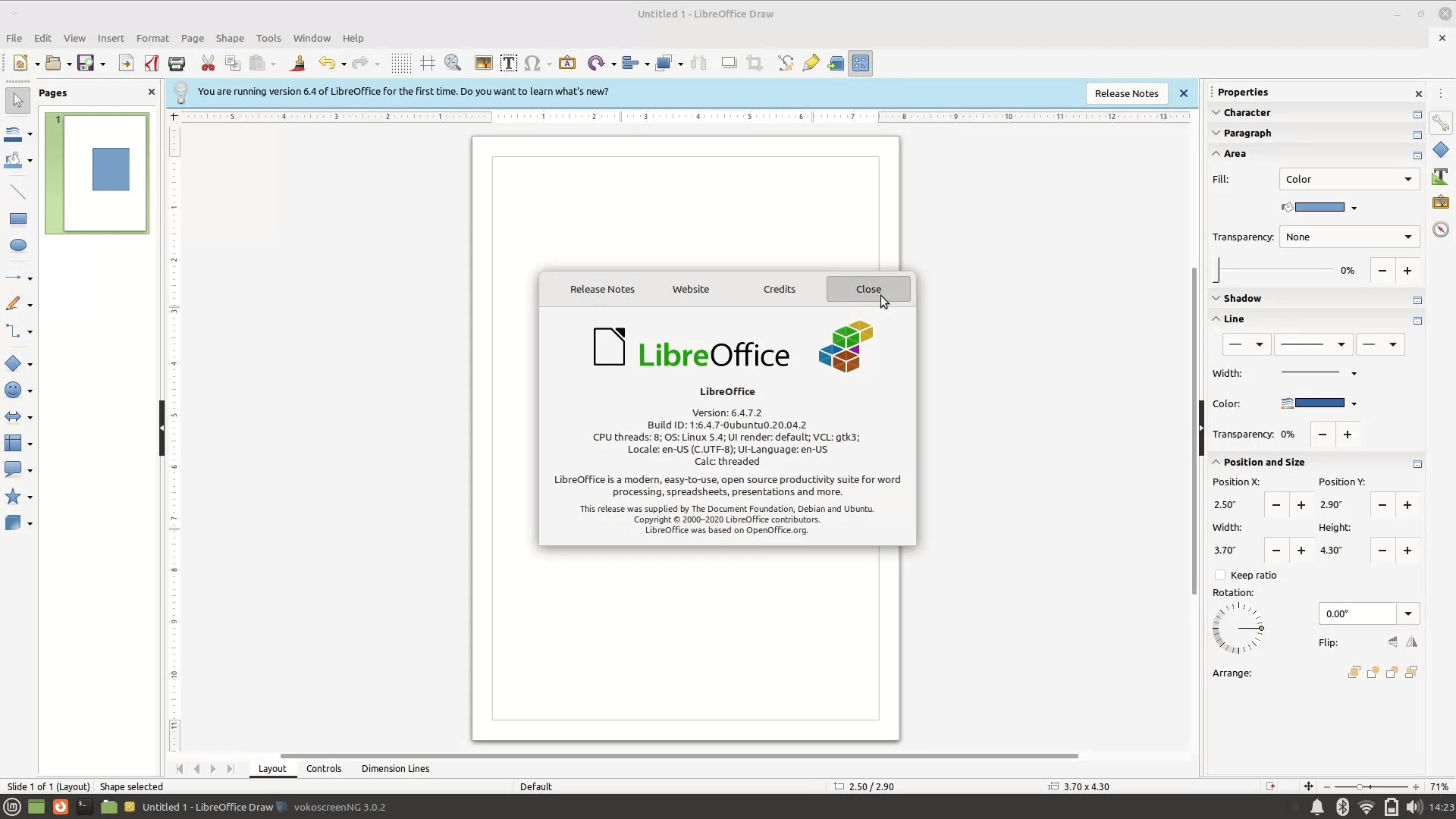Enable the Keep ratio checkbox
This screenshot has width=1456, height=819.
point(1220,576)
